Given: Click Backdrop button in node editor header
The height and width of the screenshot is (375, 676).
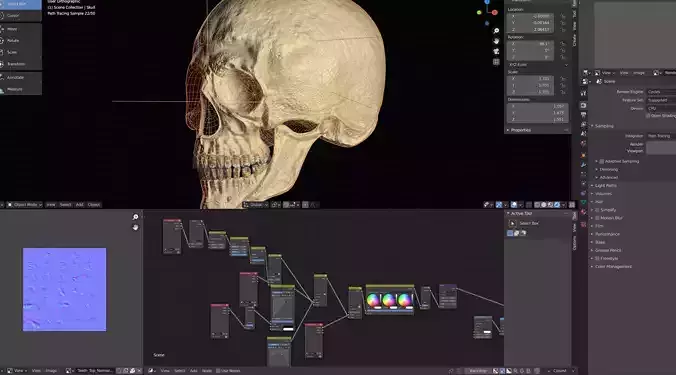Looking at the screenshot, I should tap(478, 371).
